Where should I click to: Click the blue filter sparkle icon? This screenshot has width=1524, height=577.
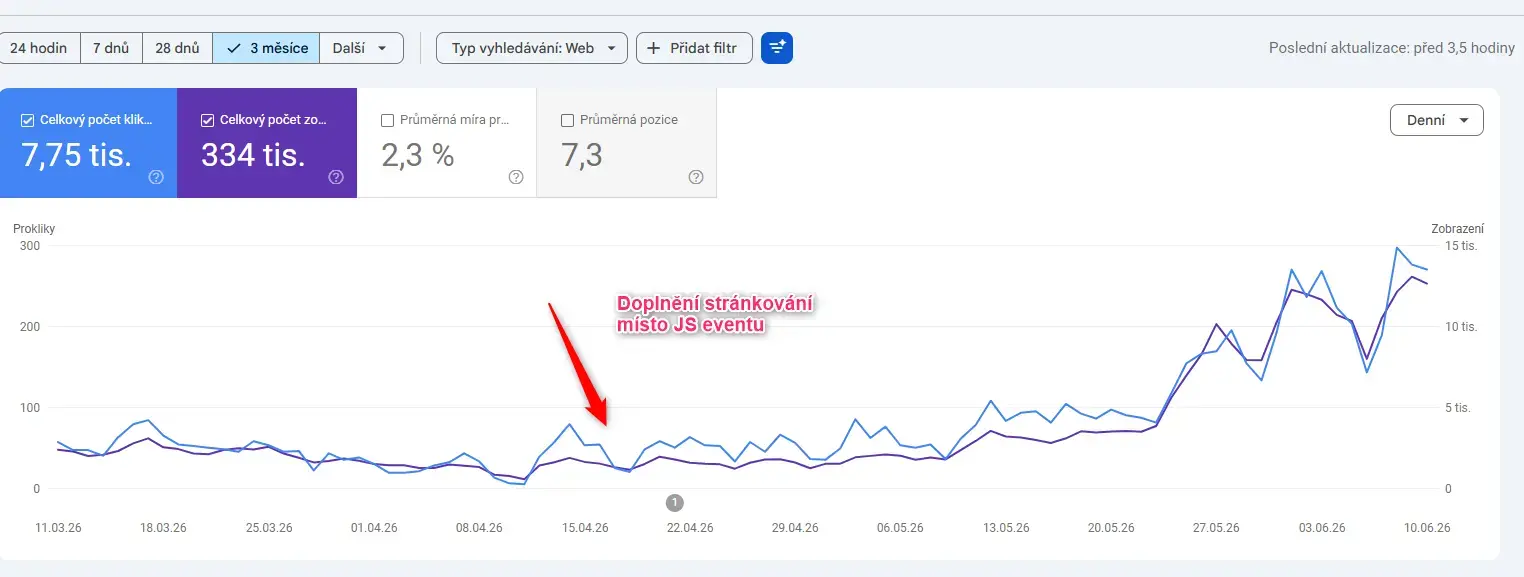[777, 48]
